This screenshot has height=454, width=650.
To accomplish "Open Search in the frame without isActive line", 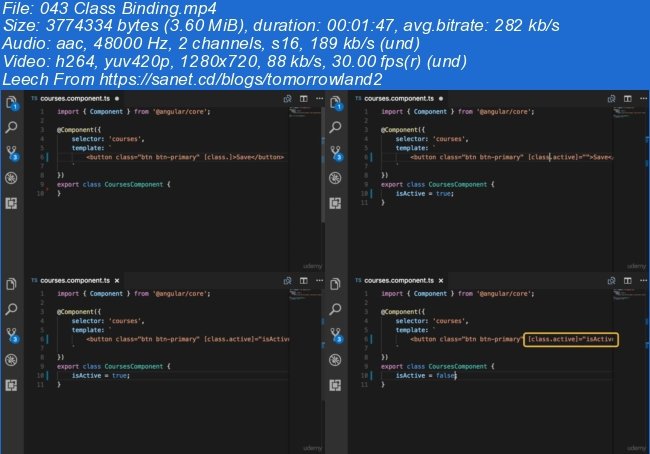I will tap(12, 127).
